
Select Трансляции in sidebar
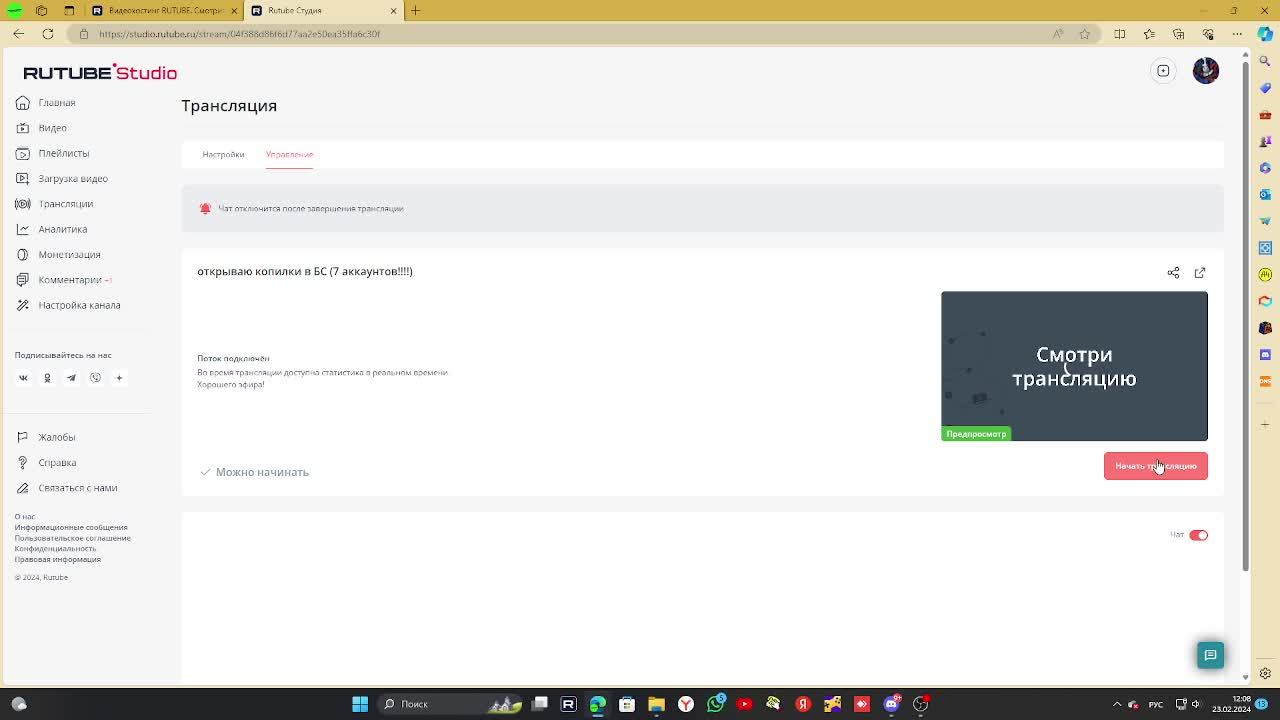(54, 204)
